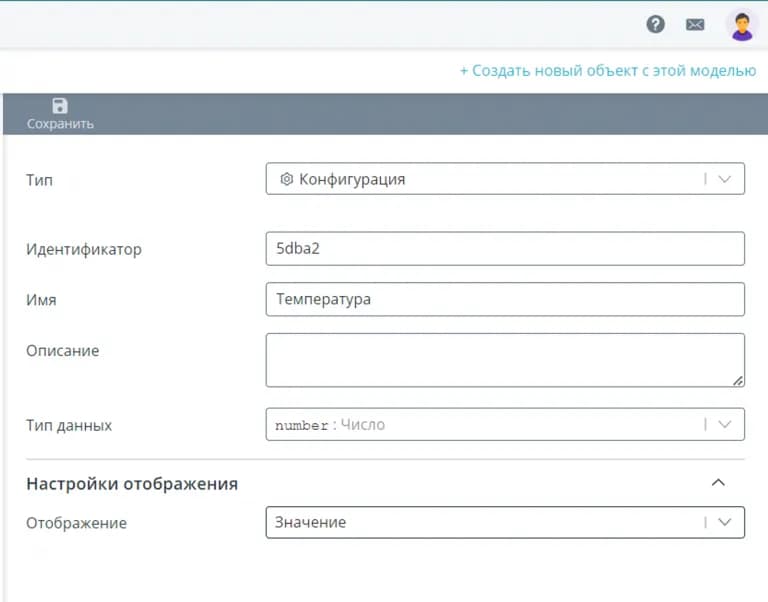Open the user profile avatar

tap(742, 25)
